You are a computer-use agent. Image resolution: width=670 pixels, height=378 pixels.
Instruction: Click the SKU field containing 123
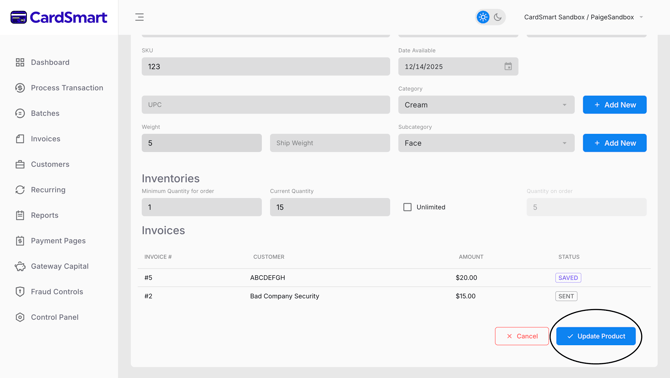coord(266,67)
